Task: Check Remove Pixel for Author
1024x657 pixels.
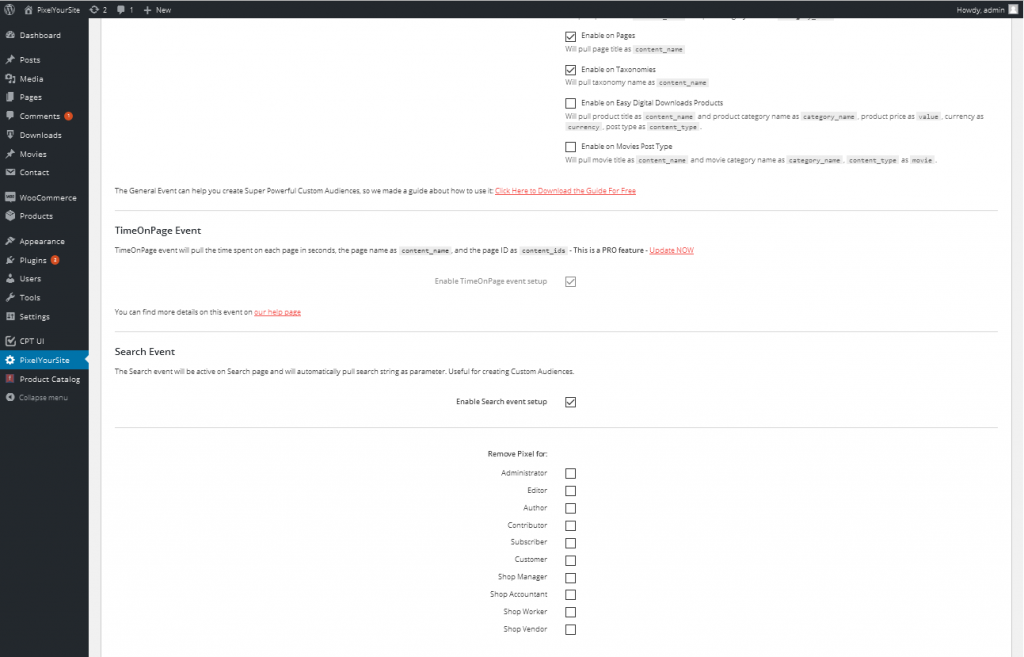Action: click(570, 508)
